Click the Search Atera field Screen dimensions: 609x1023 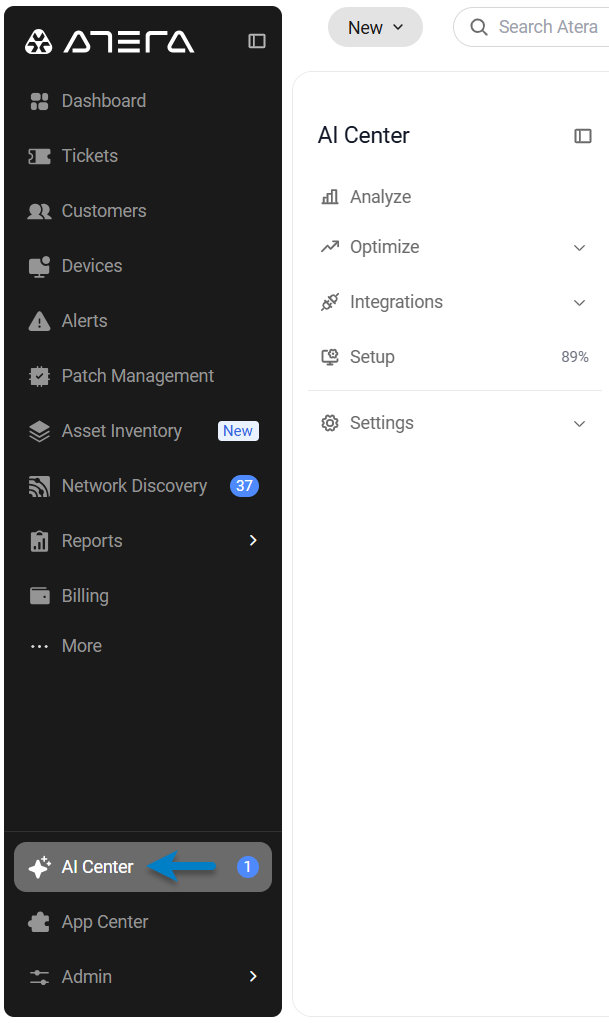point(531,27)
